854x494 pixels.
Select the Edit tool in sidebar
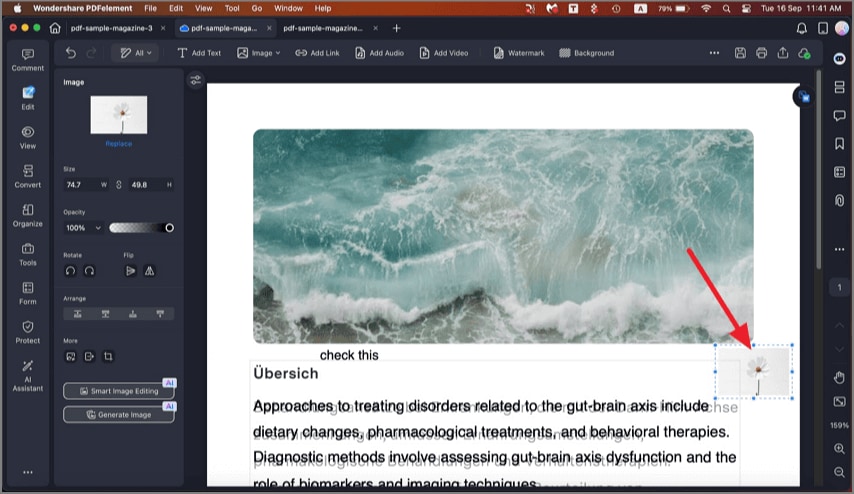pyautogui.click(x=28, y=98)
